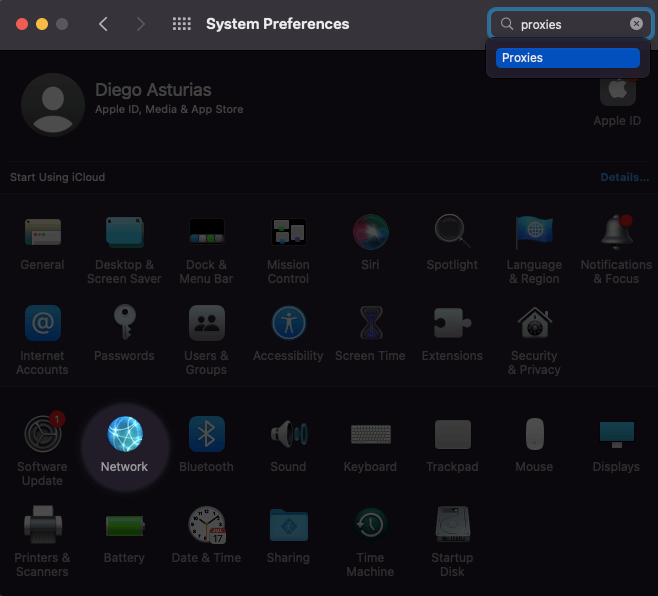Screen dimensions: 658x596
Task: Click inside the search field
Action: pyautogui.click(x=570, y=24)
